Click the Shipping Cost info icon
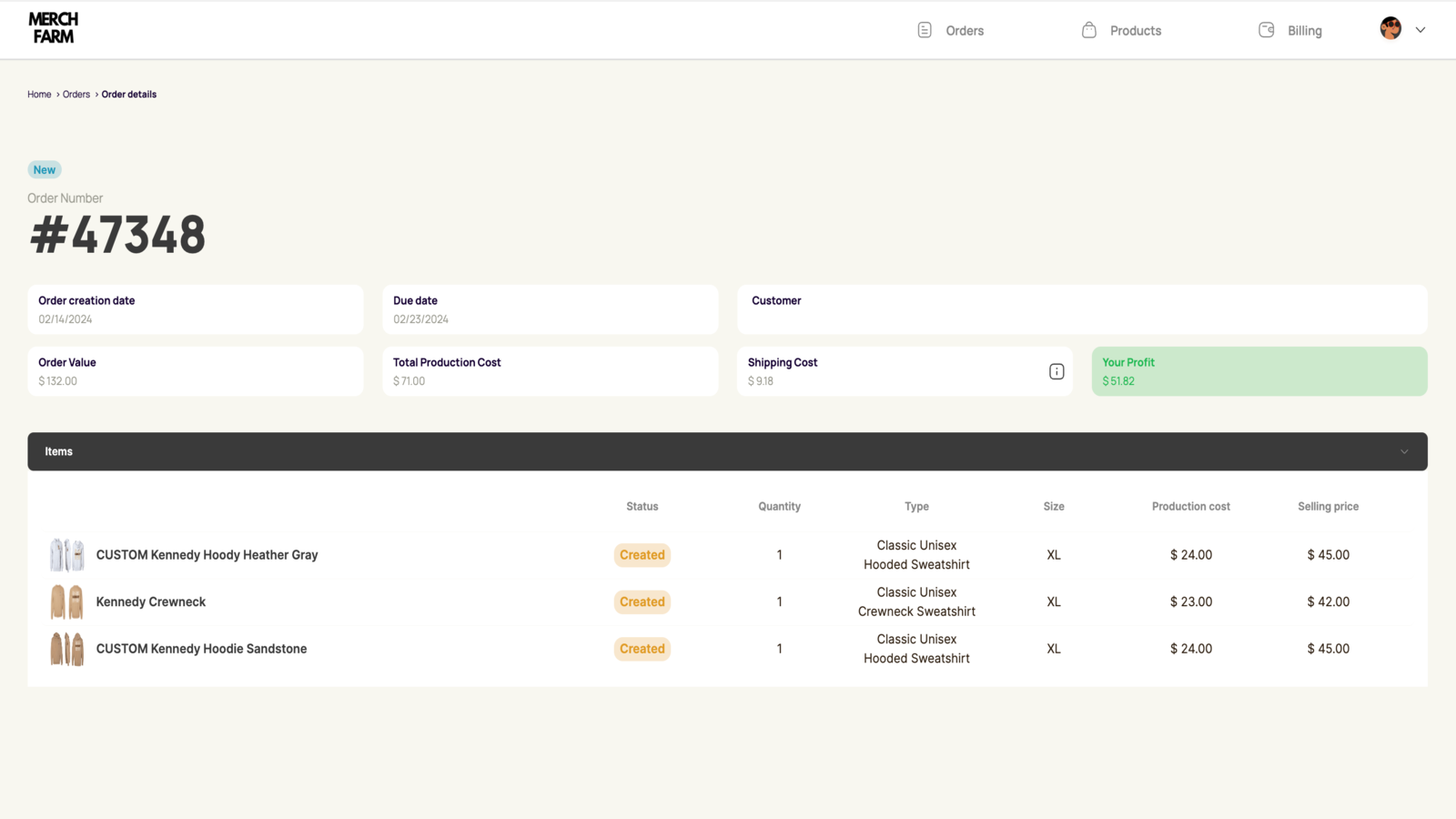Screen dimensions: 1456x819 (1057, 371)
